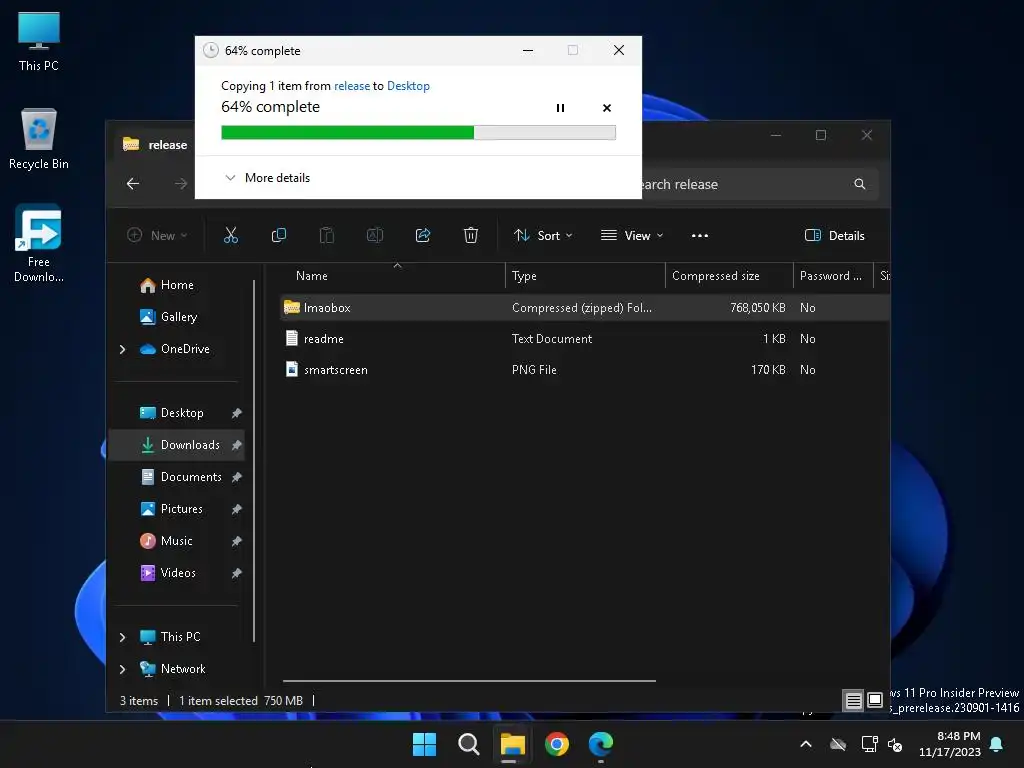This screenshot has width=1024, height=768.
Task: Select the release window tab
Action: tap(155, 144)
